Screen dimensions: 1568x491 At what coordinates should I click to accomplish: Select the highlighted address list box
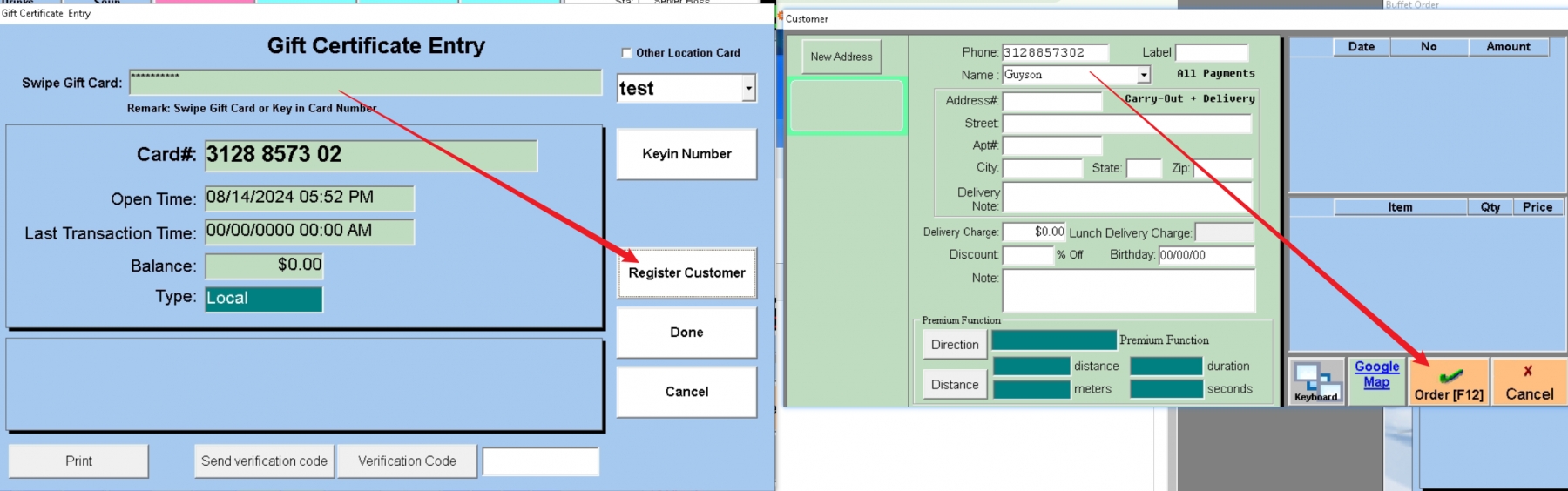[x=847, y=106]
